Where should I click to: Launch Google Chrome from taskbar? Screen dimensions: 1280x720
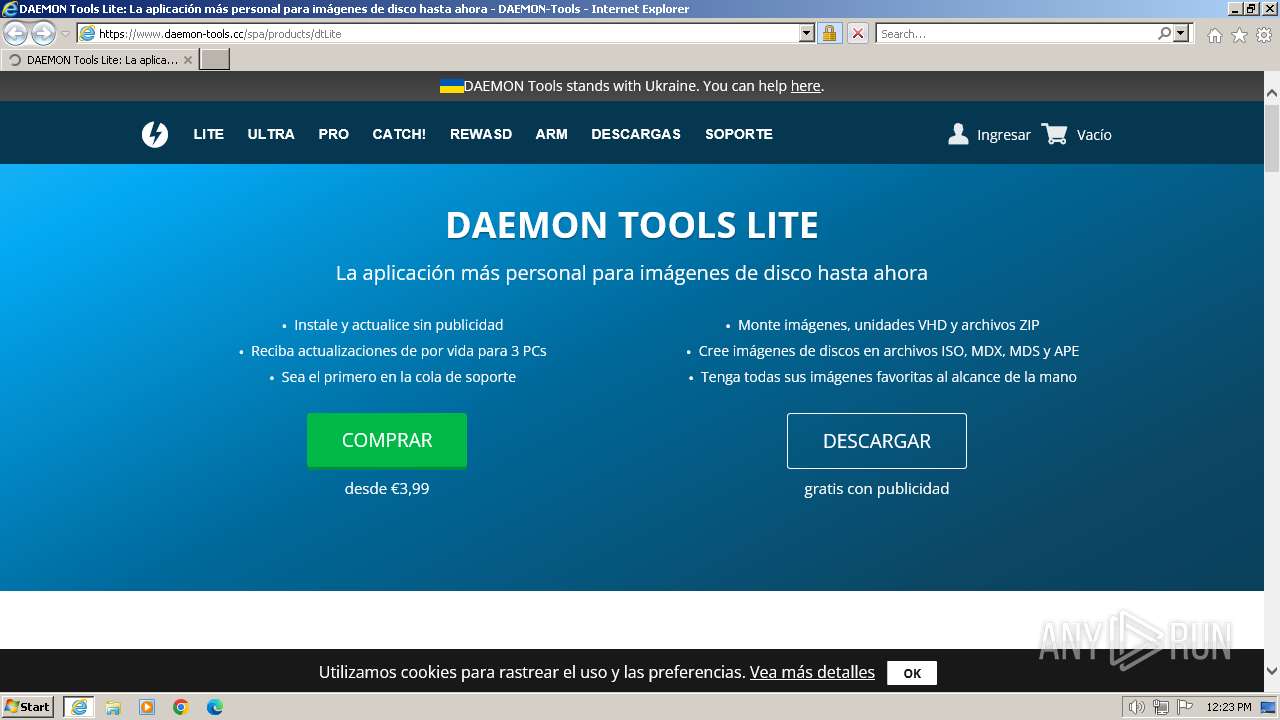click(x=181, y=707)
